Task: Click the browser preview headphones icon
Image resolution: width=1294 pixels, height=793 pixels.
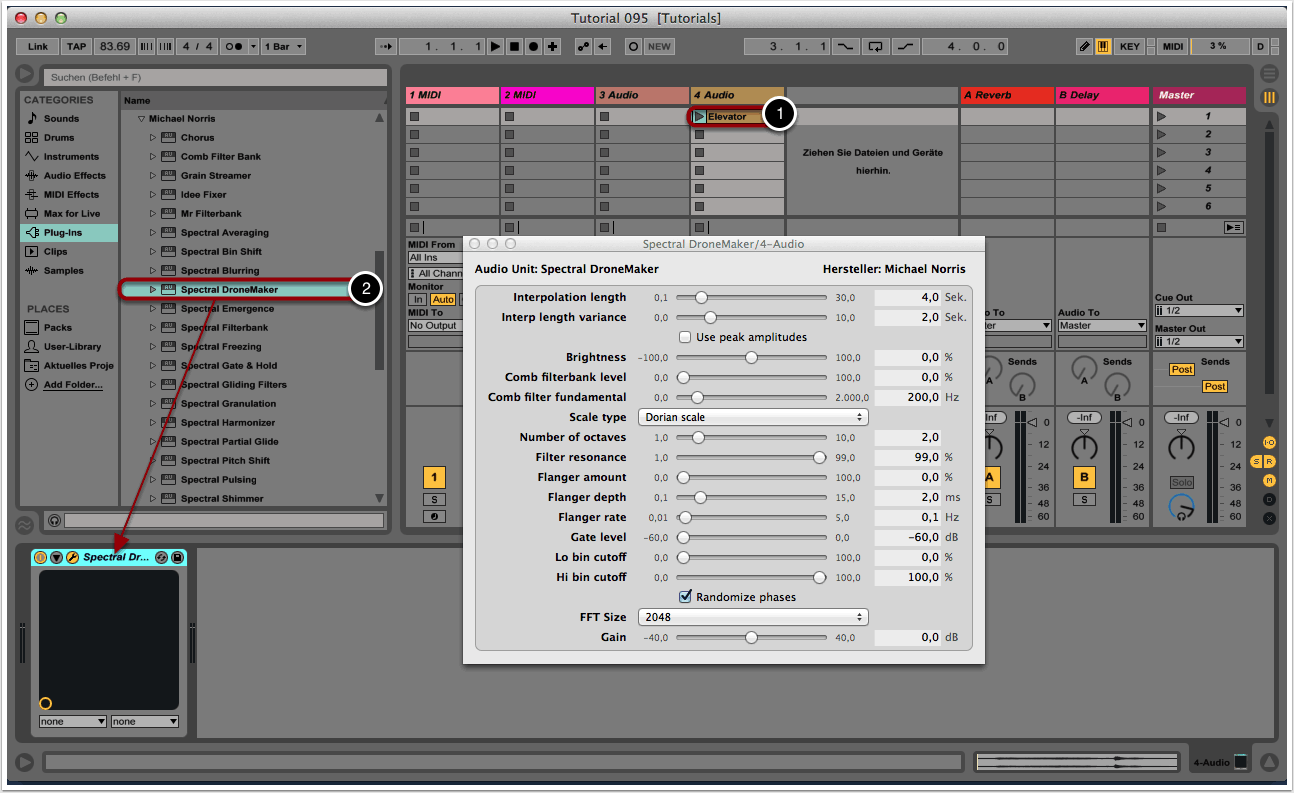Action: coord(54,520)
